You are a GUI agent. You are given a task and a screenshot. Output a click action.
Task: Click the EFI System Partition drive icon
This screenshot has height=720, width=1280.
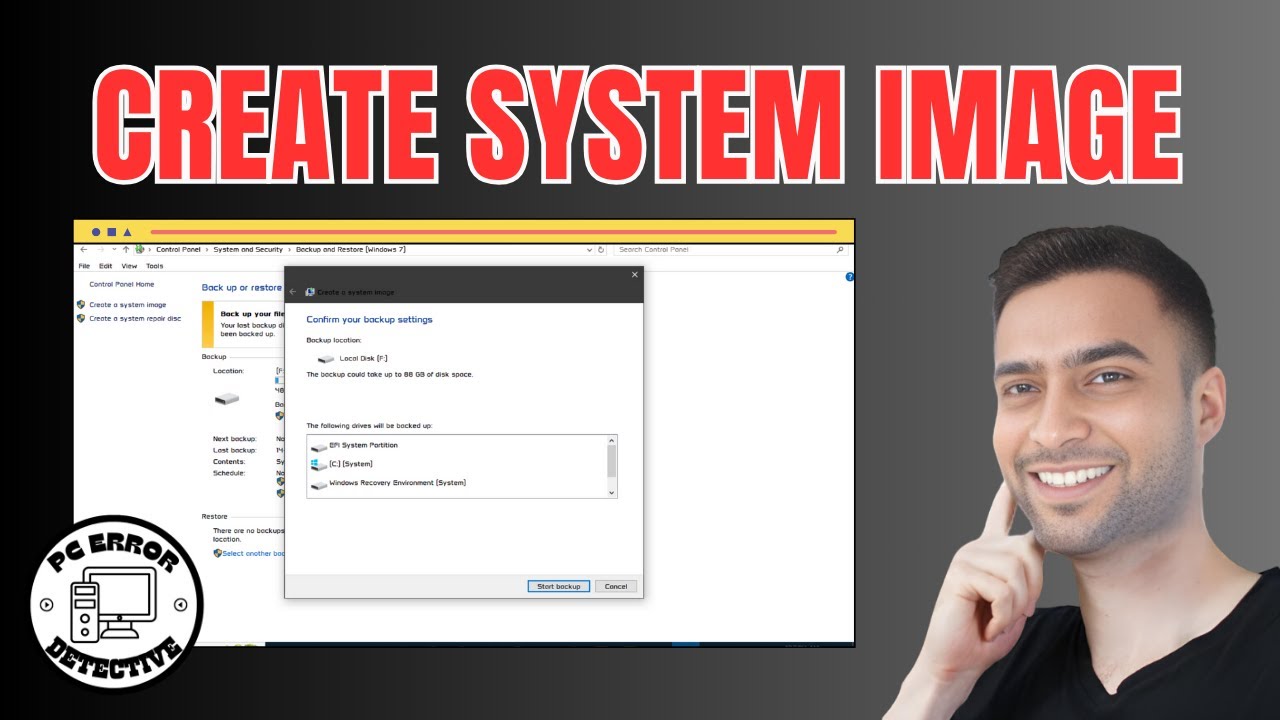[x=319, y=446]
